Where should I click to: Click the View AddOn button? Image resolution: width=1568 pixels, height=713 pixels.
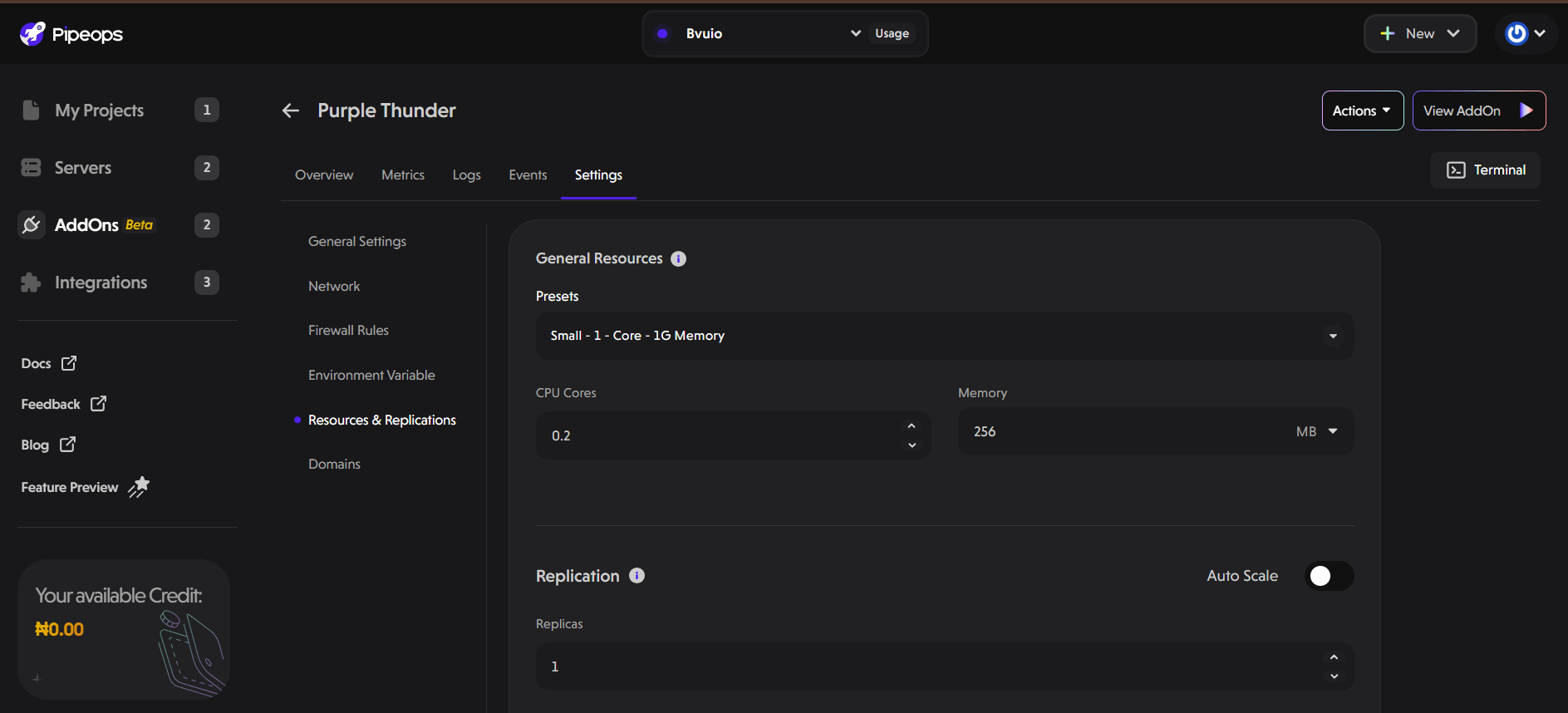coord(1478,111)
